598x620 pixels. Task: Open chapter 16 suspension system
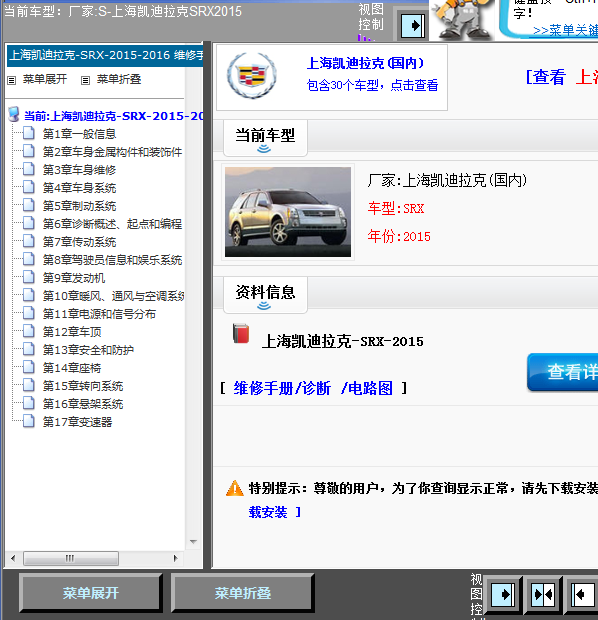click(x=83, y=404)
